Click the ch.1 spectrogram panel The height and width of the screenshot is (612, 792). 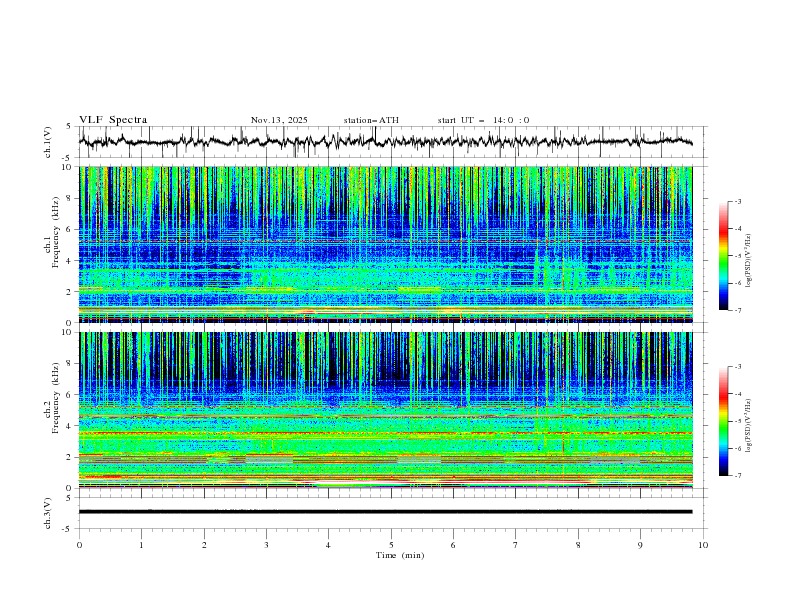click(386, 244)
